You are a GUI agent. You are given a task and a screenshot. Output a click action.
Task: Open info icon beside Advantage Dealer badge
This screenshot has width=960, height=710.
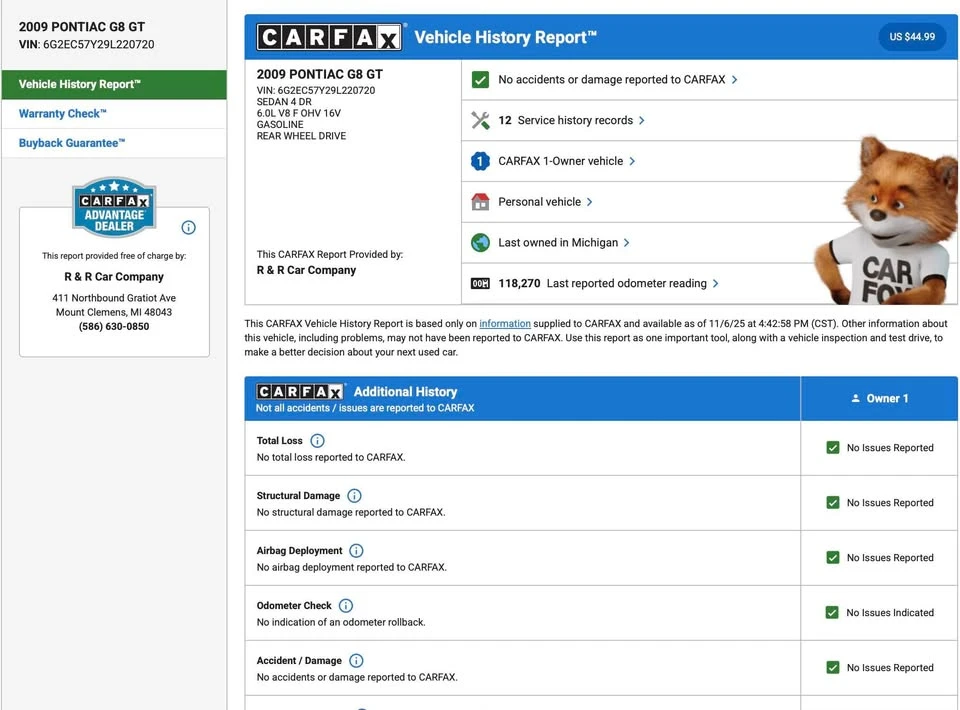189,228
